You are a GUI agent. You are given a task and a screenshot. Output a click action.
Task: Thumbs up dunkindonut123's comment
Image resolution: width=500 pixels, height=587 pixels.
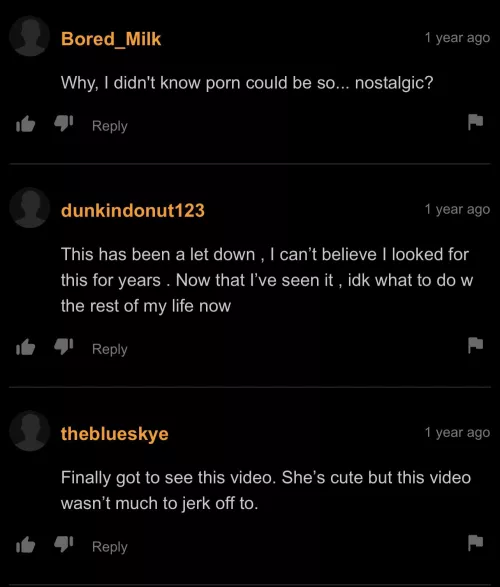25,347
